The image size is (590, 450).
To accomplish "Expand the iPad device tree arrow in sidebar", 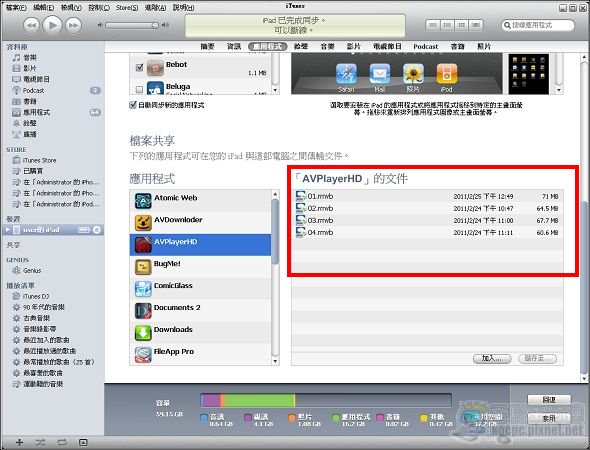I will [8, 230].
